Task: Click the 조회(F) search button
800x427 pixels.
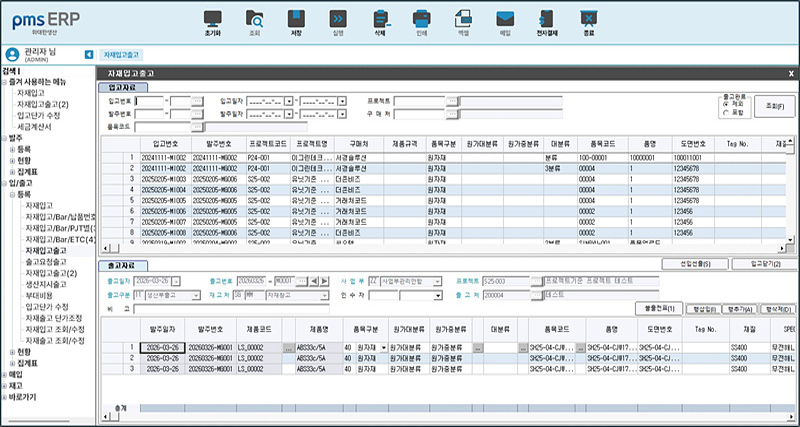Action: pyautogui.click(x=773, y=105)
